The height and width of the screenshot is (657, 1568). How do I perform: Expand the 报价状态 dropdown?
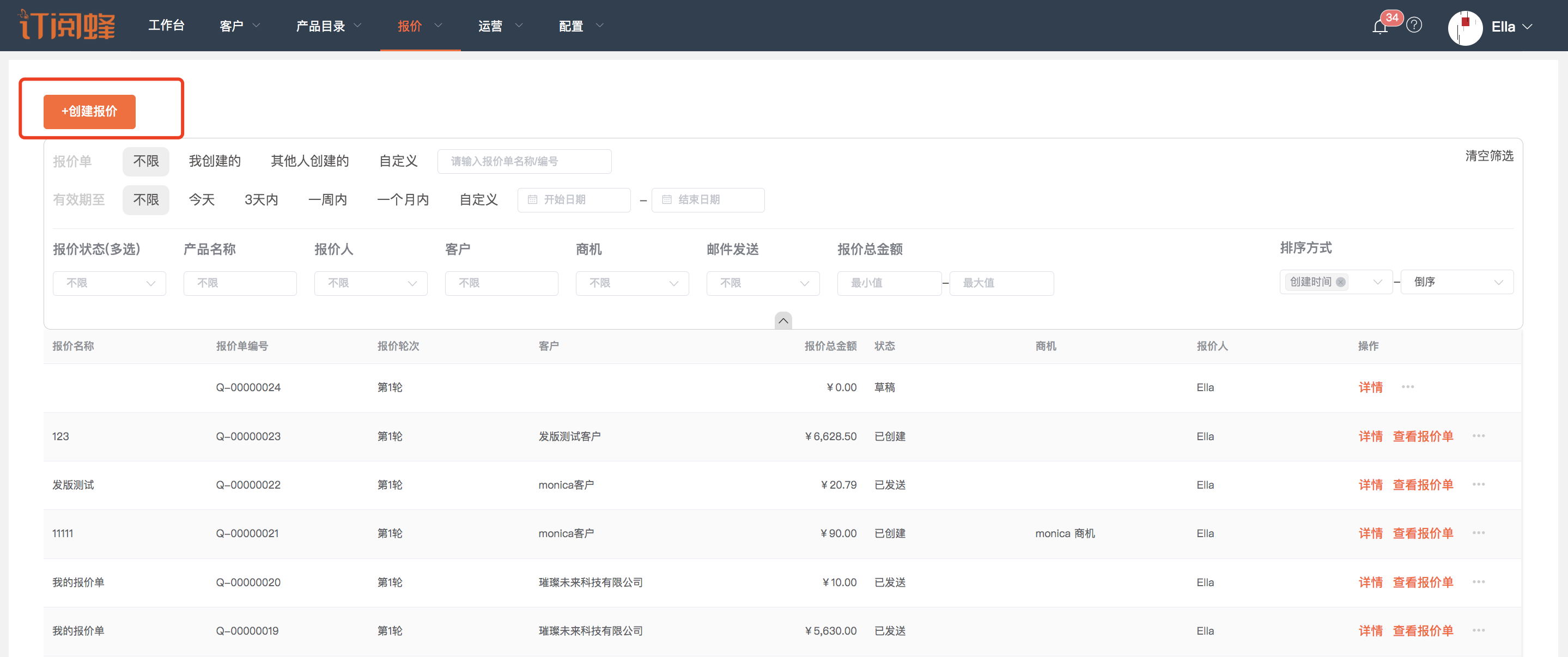[109, 283]
